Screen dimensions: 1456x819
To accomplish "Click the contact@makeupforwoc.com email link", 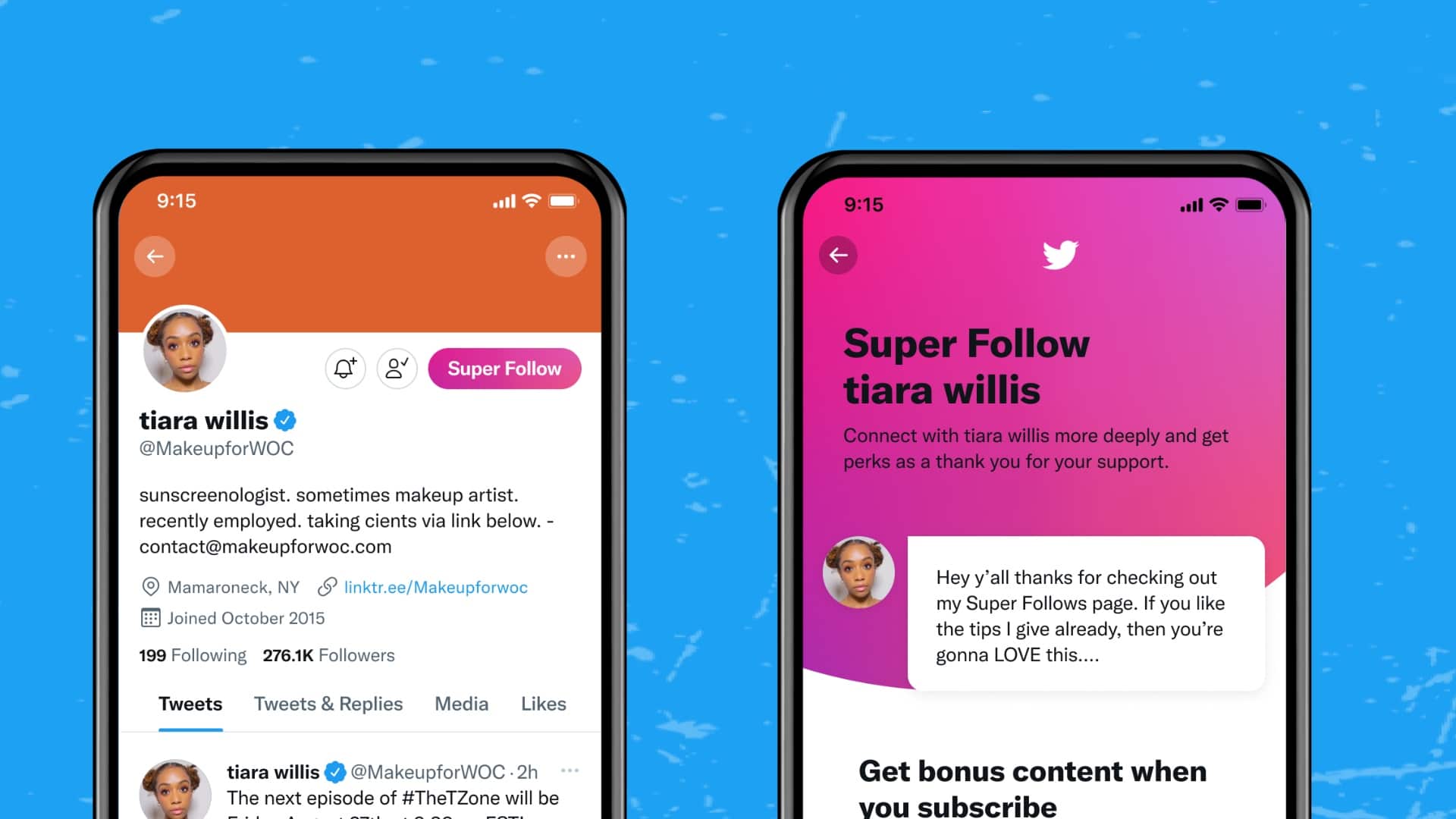I will pos(265,546).
